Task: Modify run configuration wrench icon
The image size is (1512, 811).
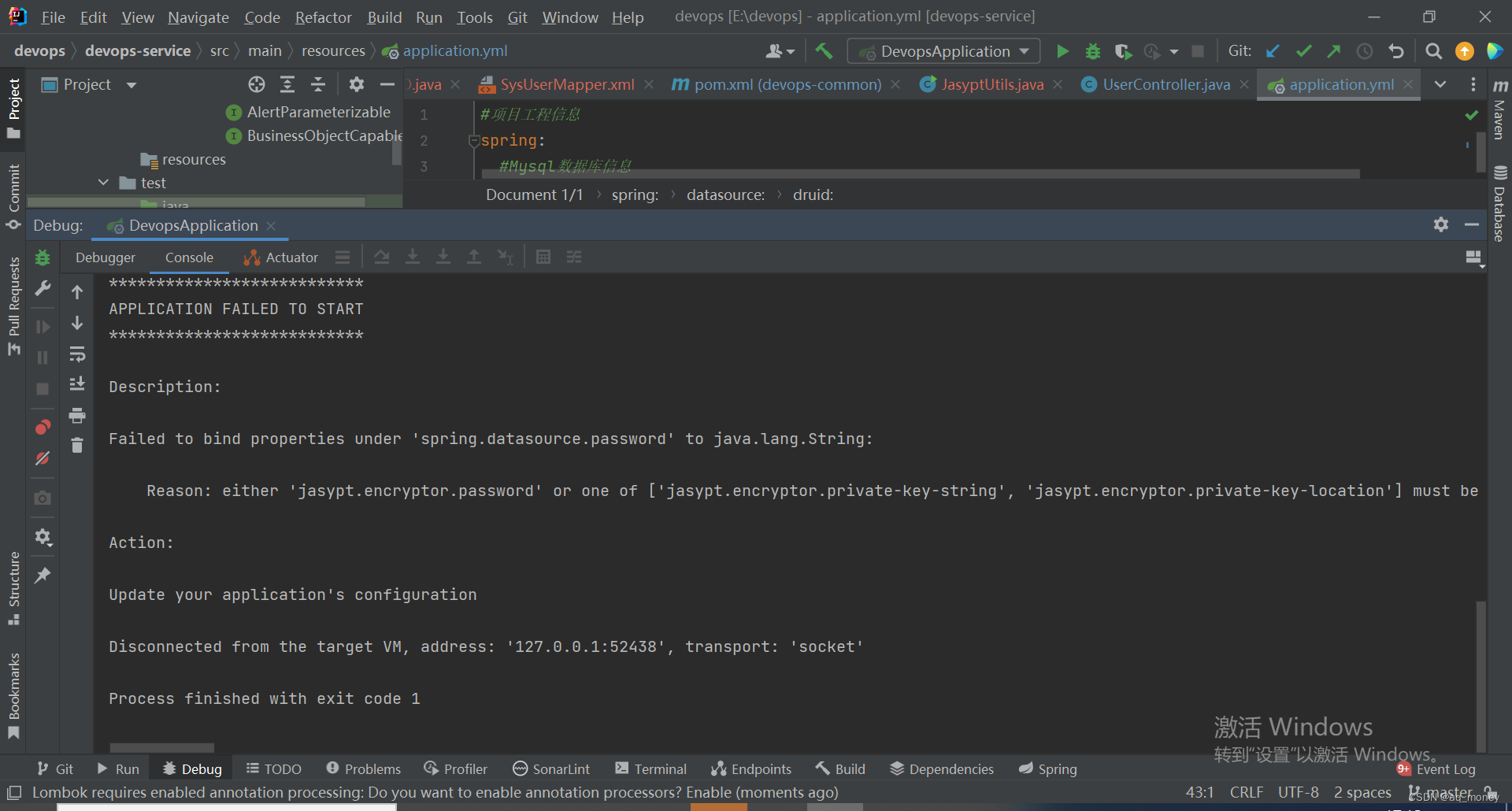Action: coord(43,288)
